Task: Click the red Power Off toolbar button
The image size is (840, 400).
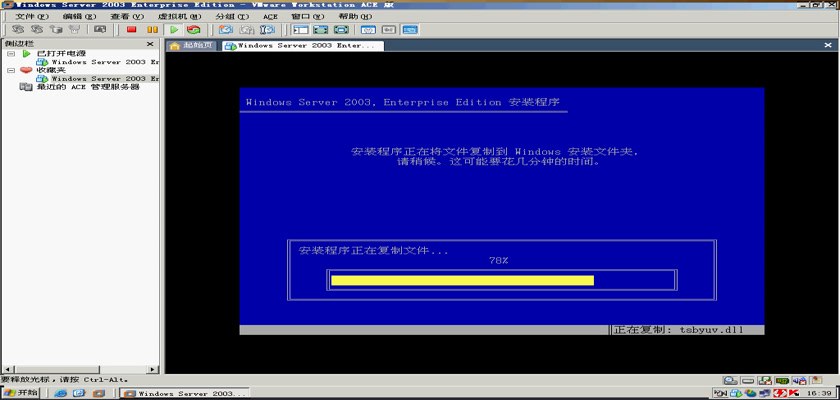Action: tap(131, 30)
